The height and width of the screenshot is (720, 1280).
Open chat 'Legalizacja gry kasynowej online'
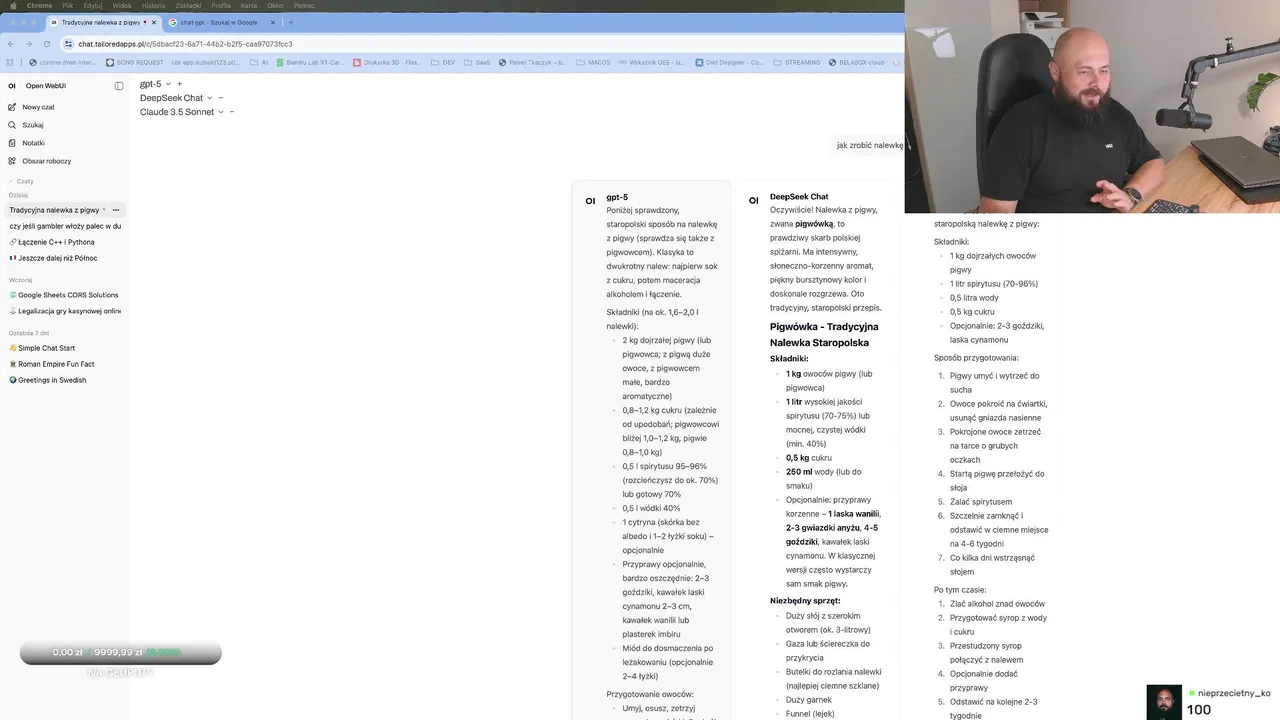[64, 311]
